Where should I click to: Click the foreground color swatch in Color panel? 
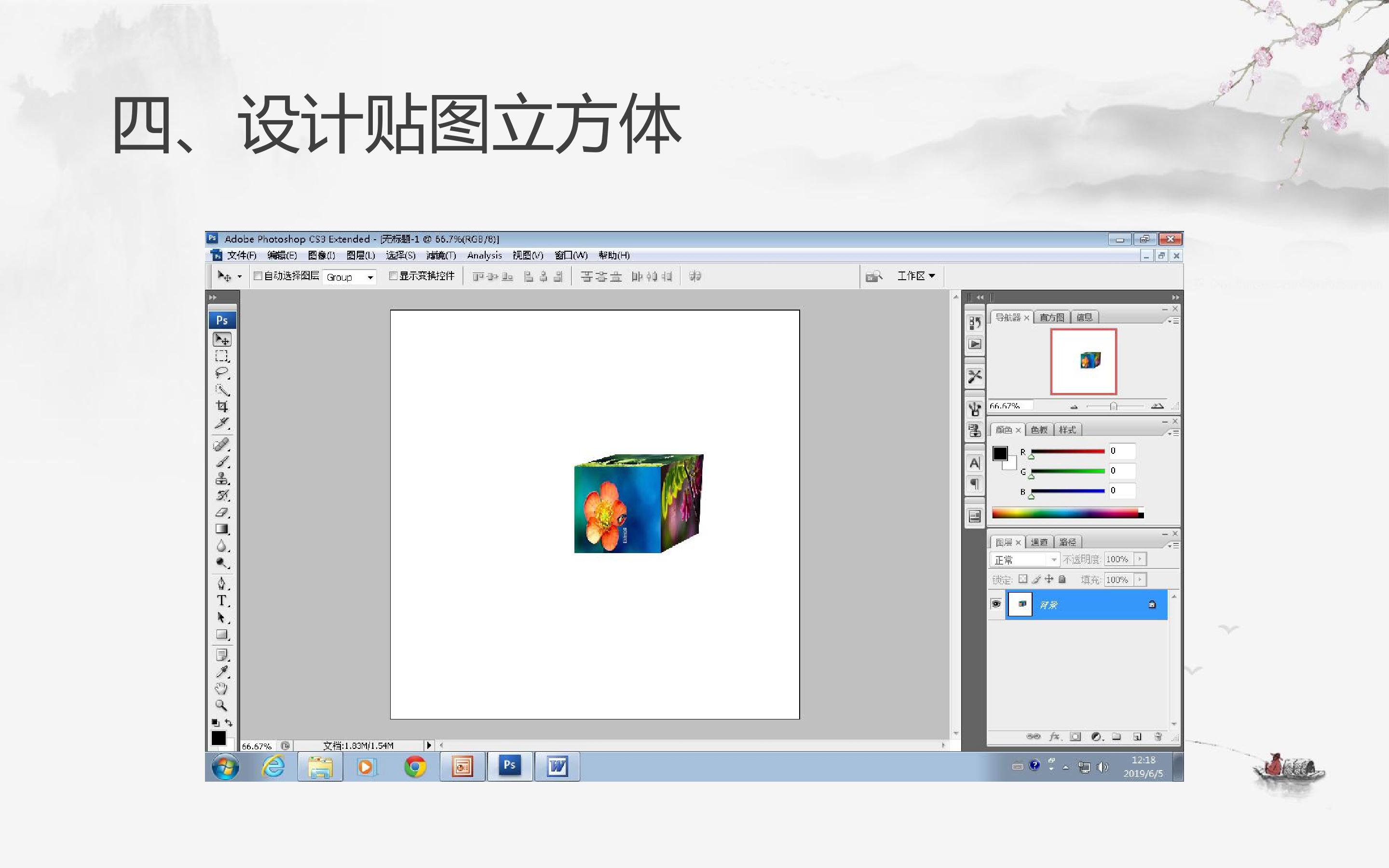click(1000, 453)
